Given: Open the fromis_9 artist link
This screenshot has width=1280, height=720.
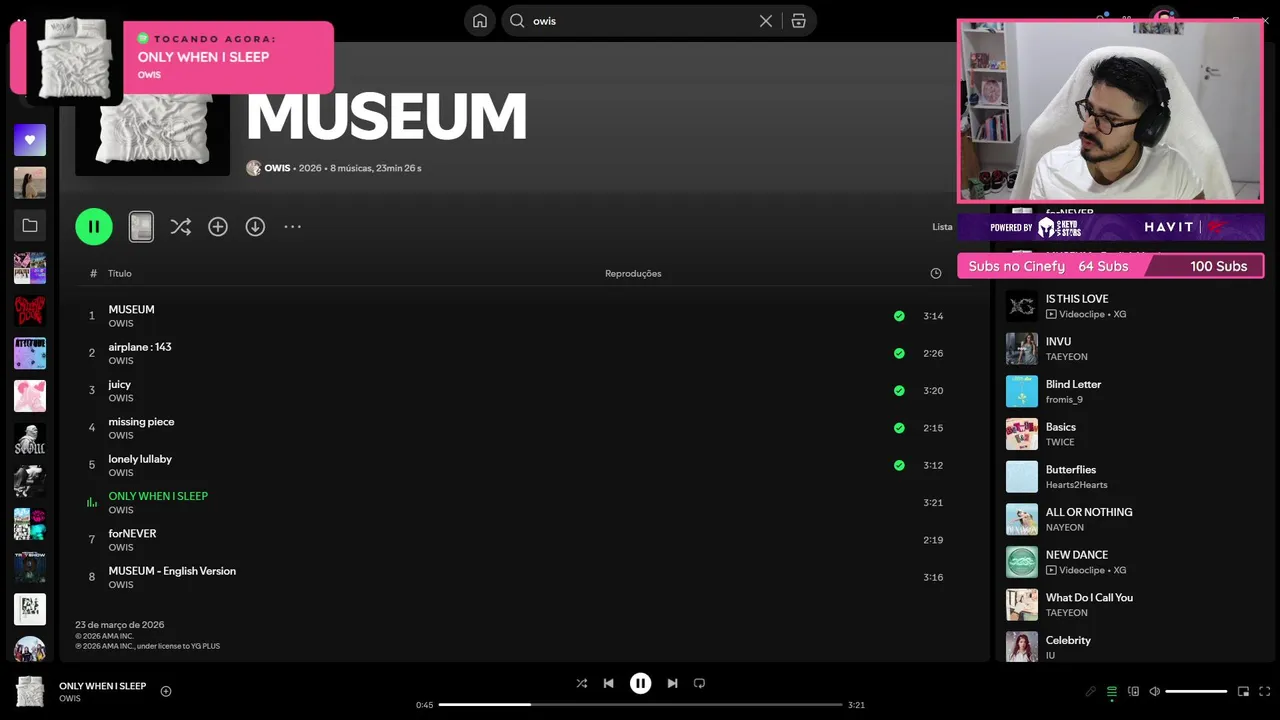Looking at the screenshot, I should pos(1064,399).
